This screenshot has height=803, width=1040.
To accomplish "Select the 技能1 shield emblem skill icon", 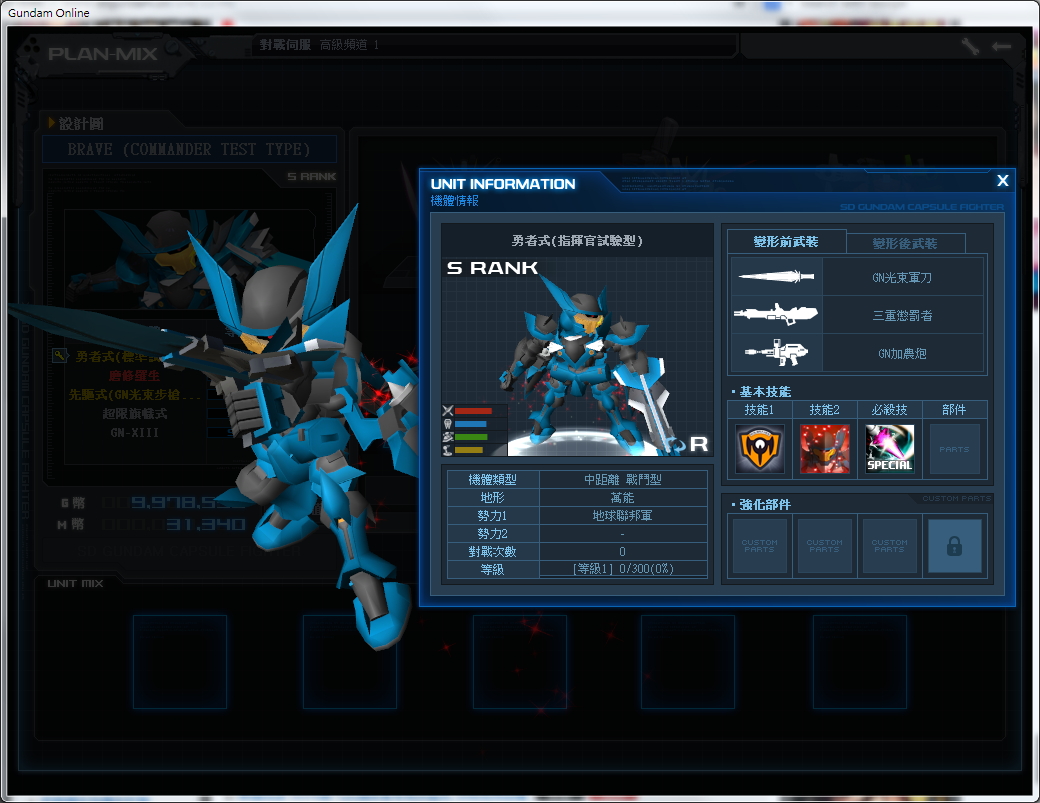I will click(759, 449).
